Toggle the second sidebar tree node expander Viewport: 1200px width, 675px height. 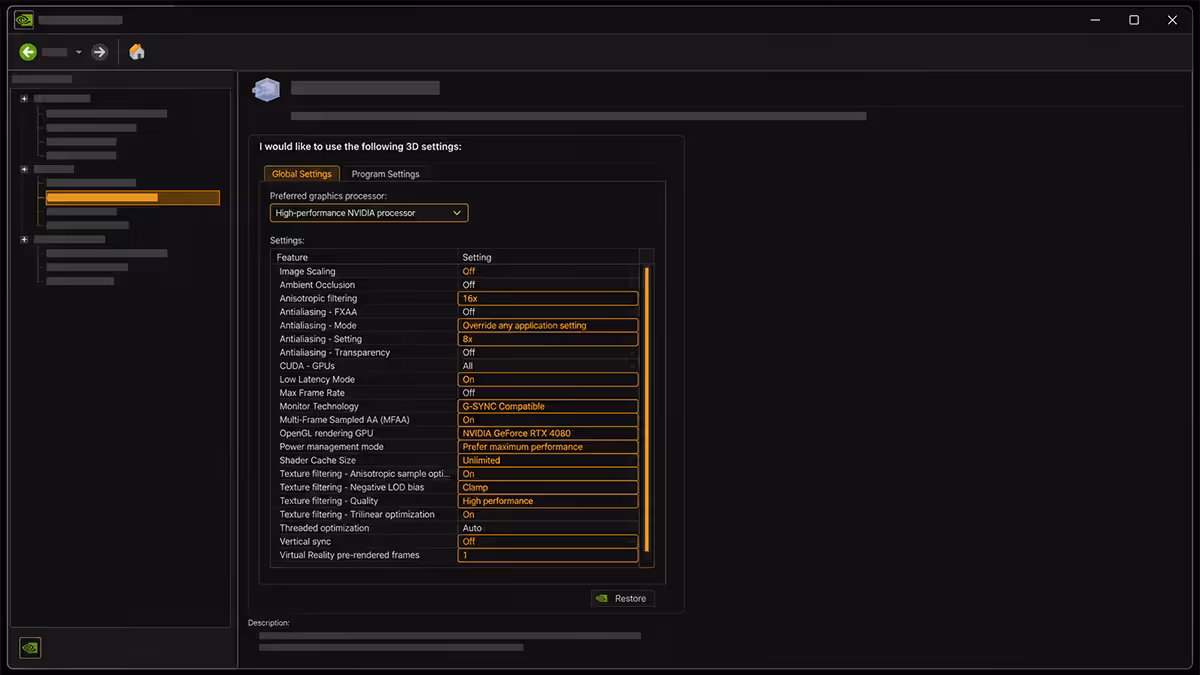[25, 169]
